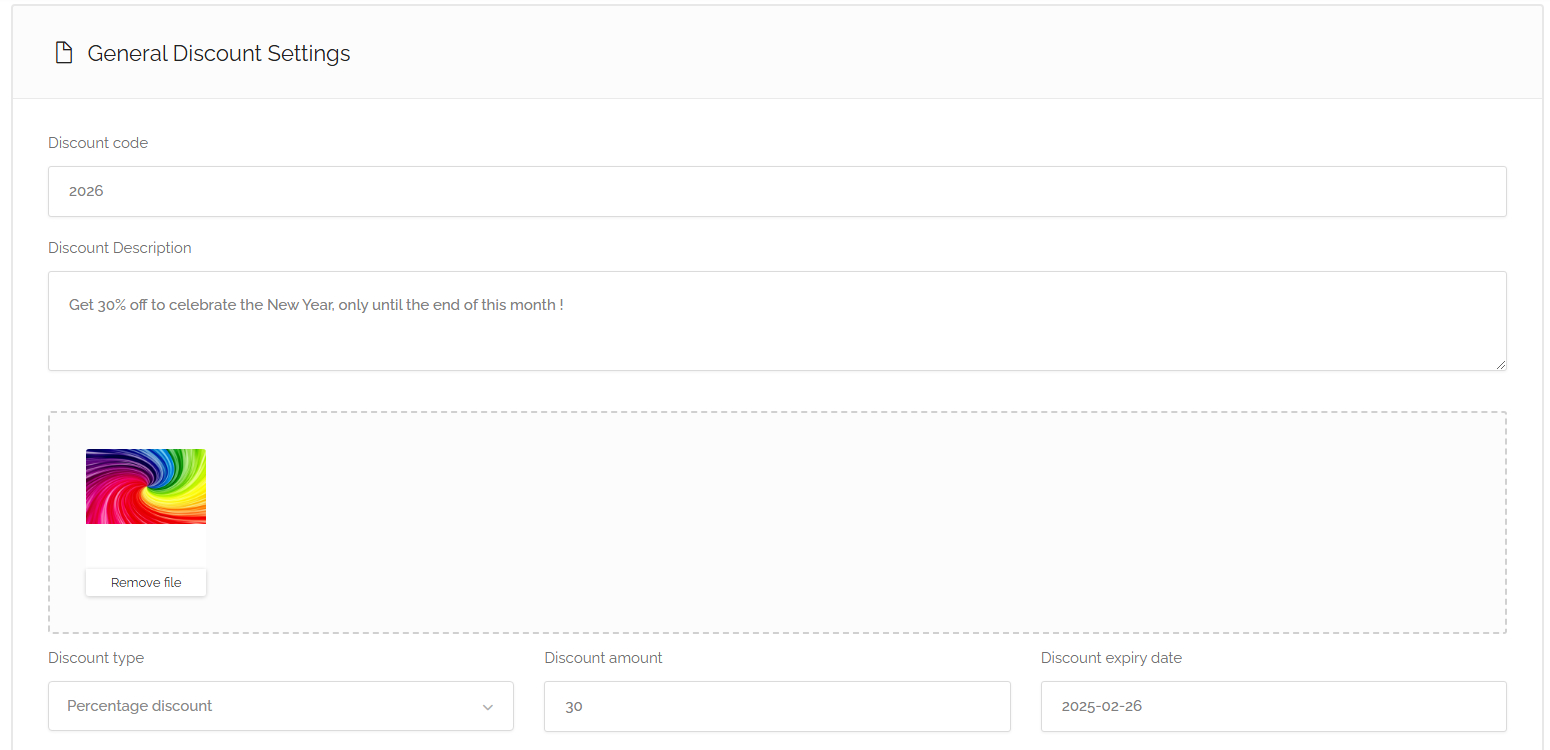Place cursor after "this month !" in description
1550x750 pixels.
[565, 305]
